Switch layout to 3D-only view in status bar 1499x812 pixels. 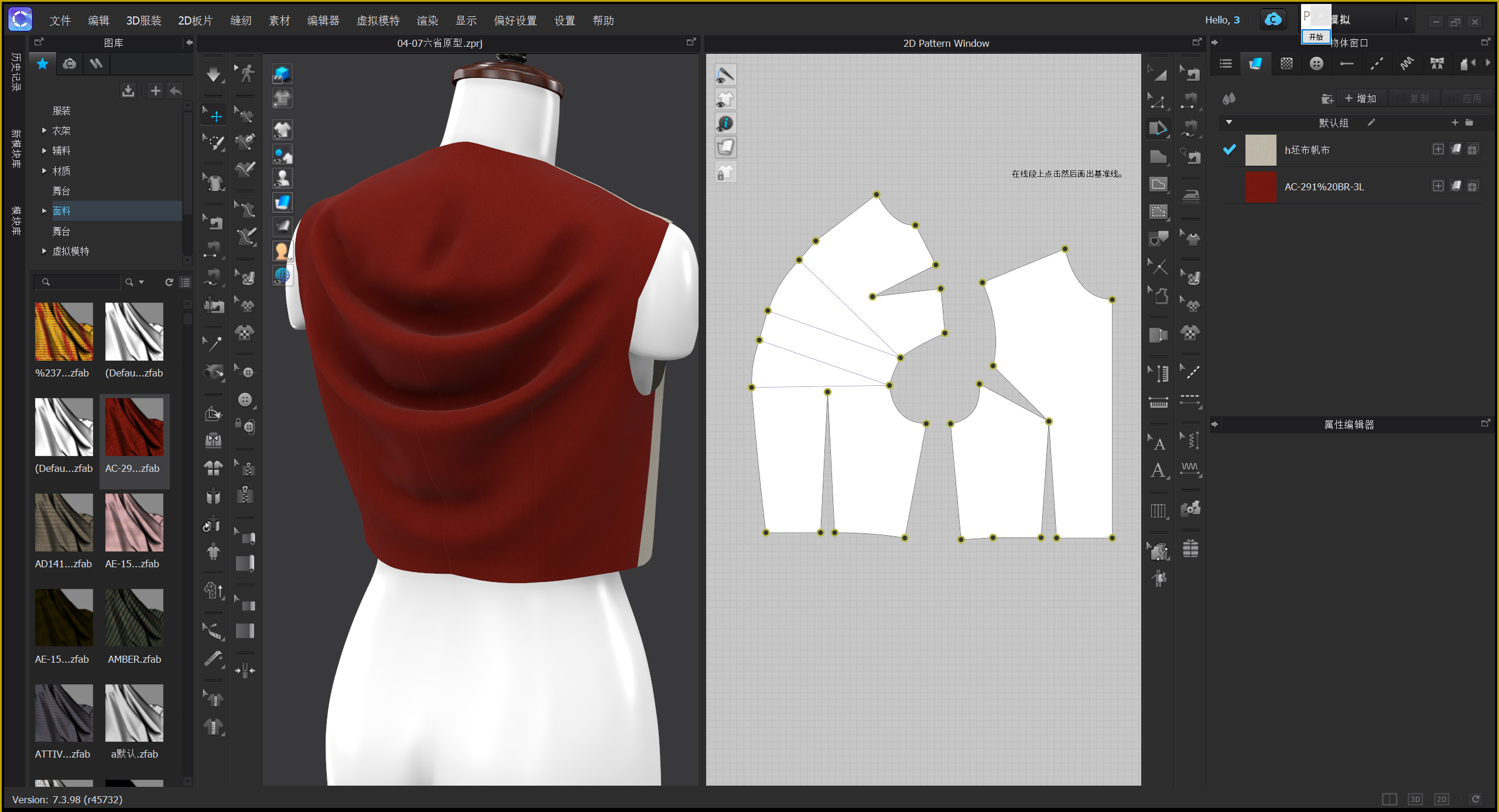(x=1415, y=799)
